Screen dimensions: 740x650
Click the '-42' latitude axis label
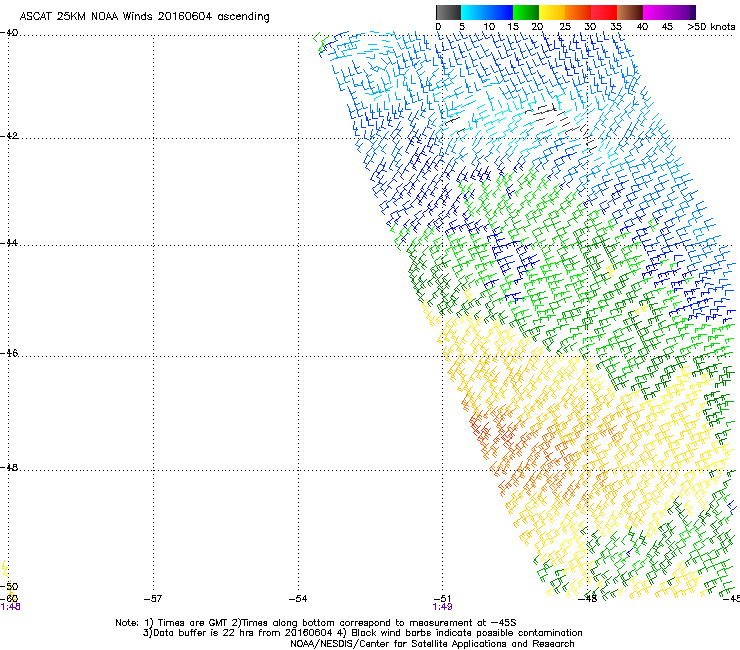tap(9, 135)
